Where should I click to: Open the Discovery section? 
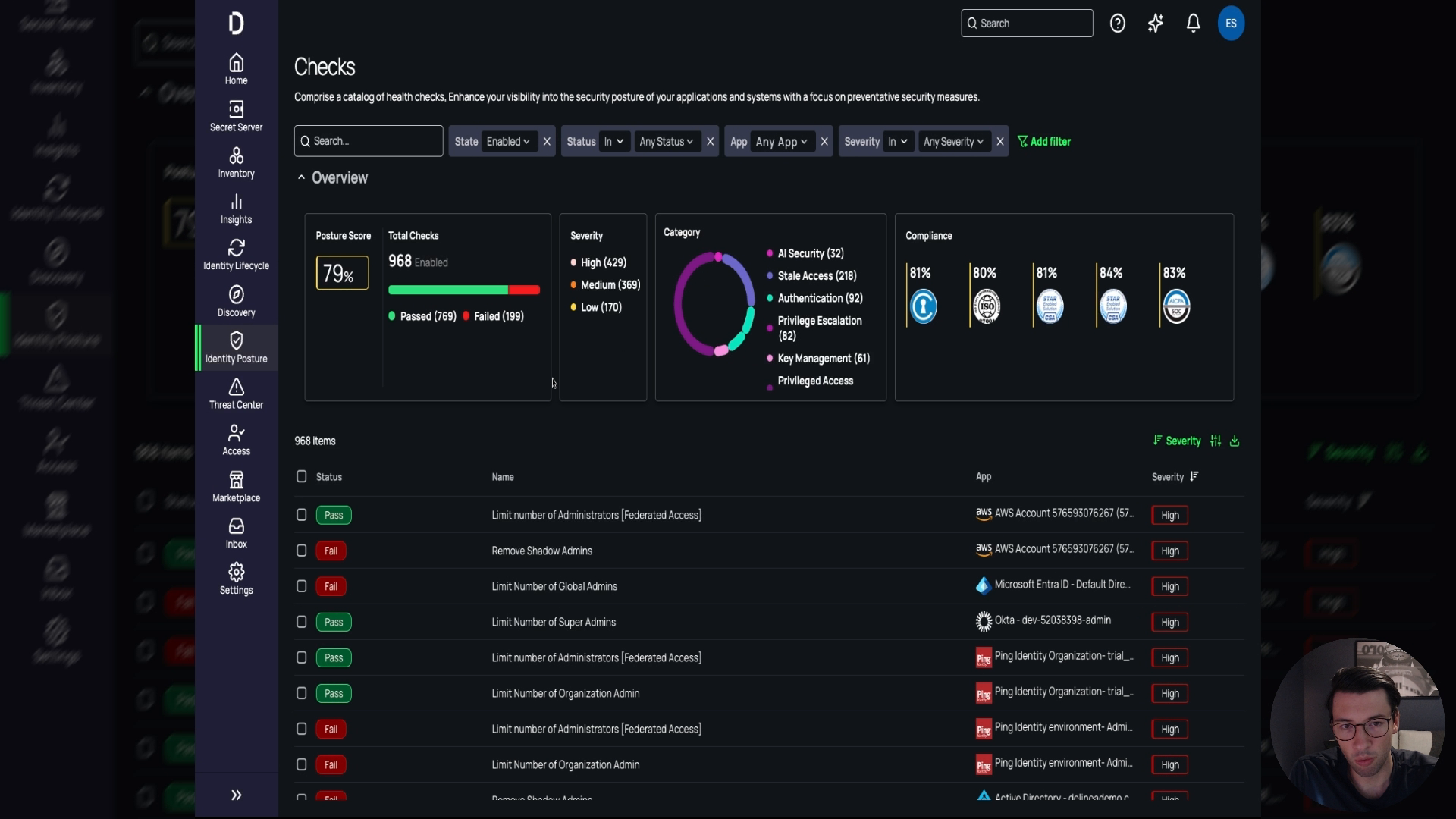coord(236,301)
